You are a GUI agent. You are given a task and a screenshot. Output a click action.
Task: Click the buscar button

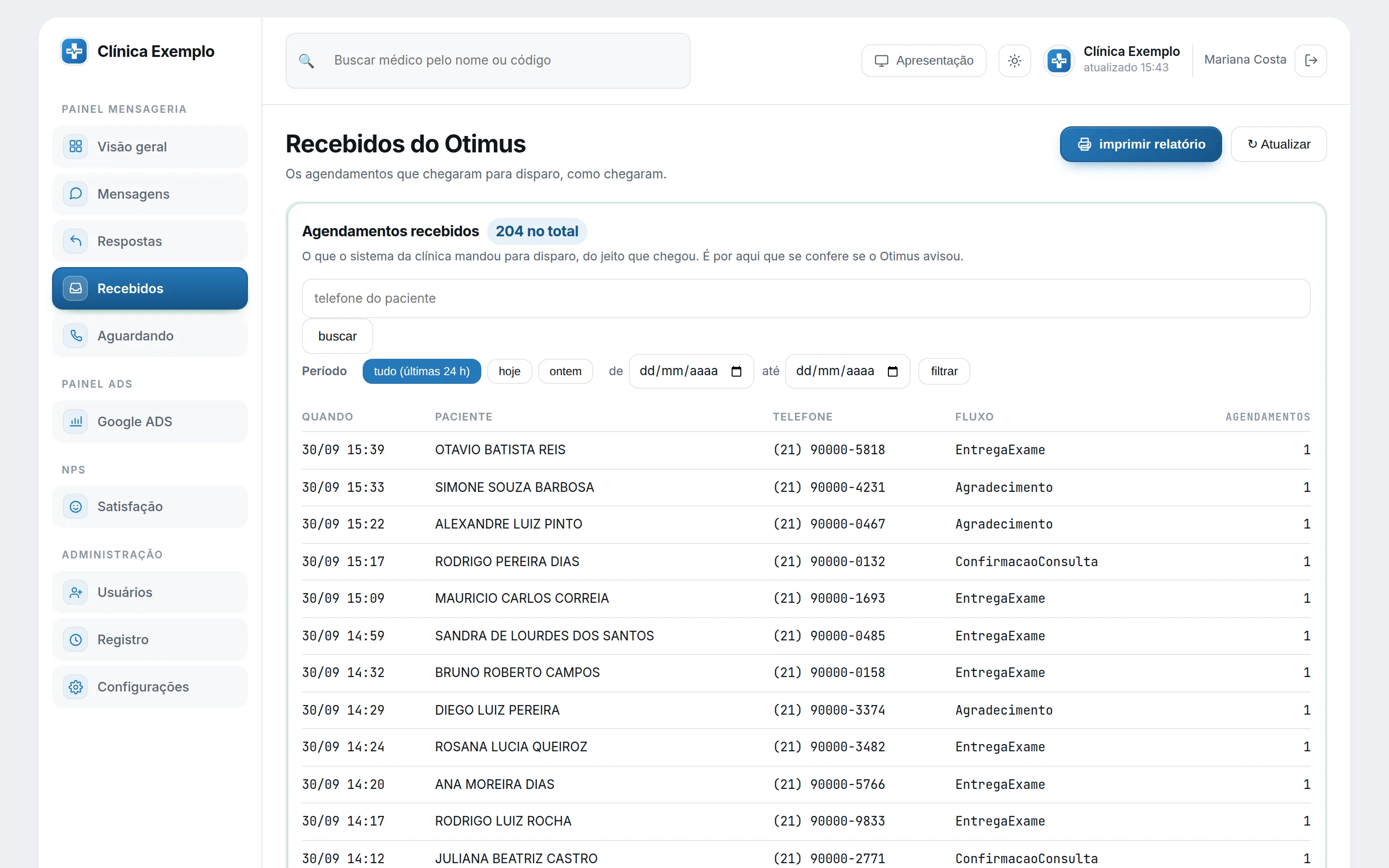click(x=338, y=337)
